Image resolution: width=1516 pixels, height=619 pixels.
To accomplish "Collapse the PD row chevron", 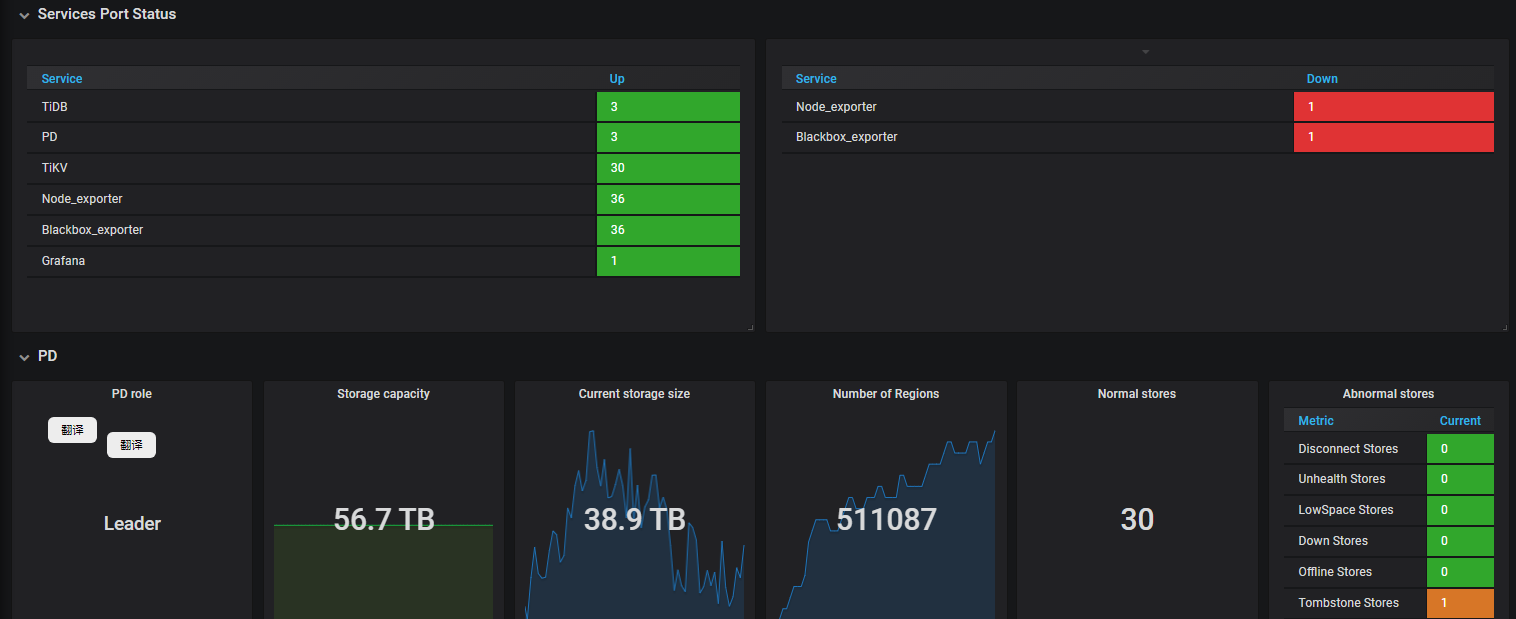I will click(24, 357).
